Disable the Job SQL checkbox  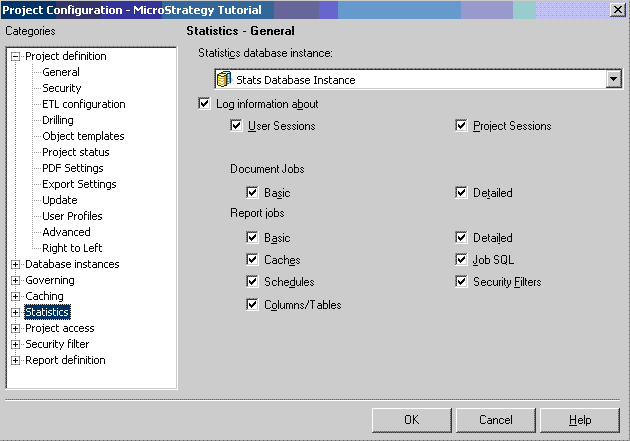click(461, 260)
